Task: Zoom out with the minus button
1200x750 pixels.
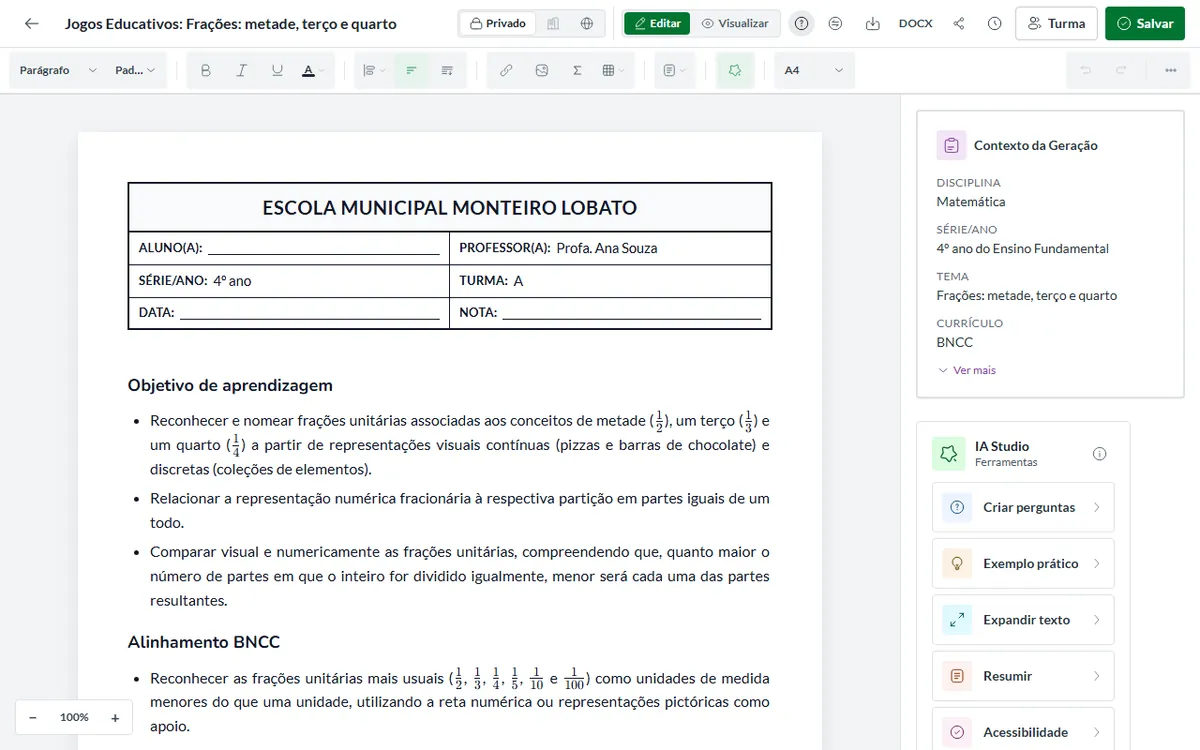Action: (33, 717)
